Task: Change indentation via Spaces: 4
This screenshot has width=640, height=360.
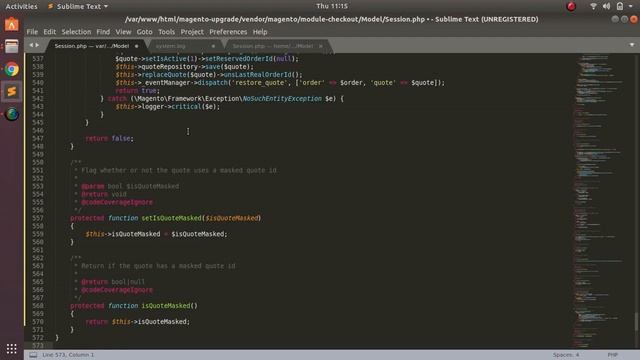Action: pos(566,355)
